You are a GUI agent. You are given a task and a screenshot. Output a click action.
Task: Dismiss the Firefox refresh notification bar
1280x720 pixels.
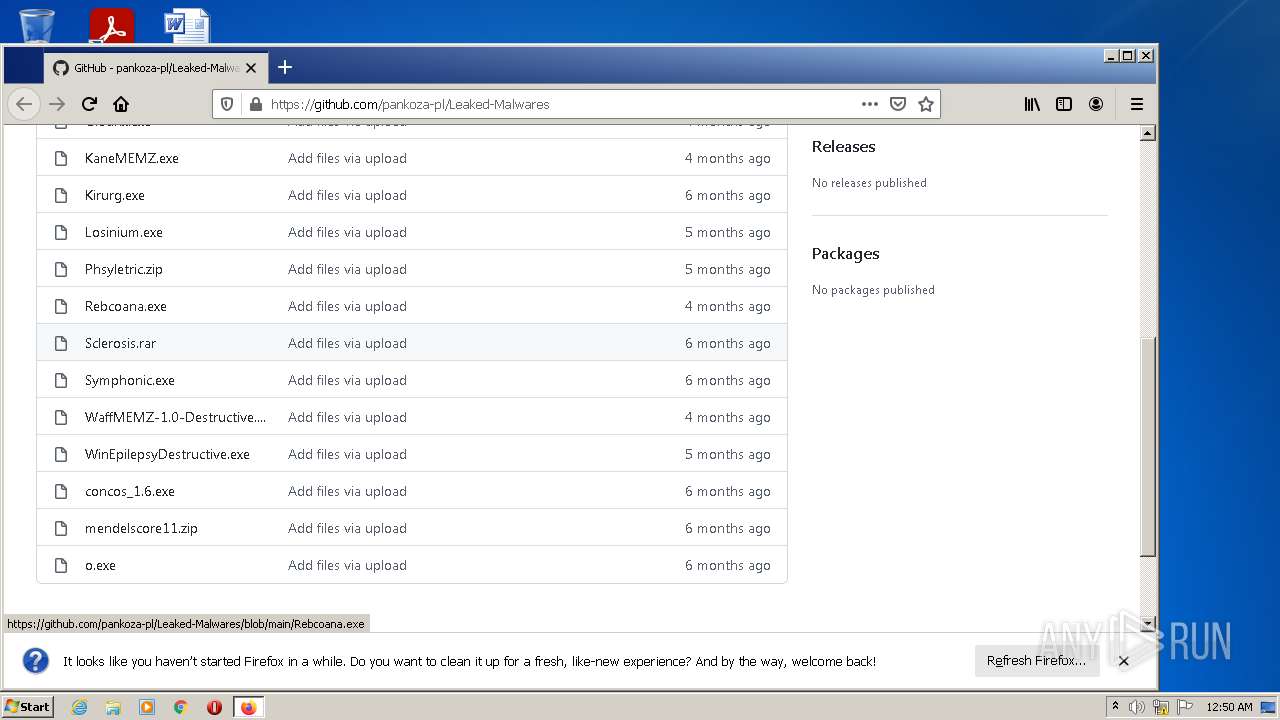coord(1123,661)
